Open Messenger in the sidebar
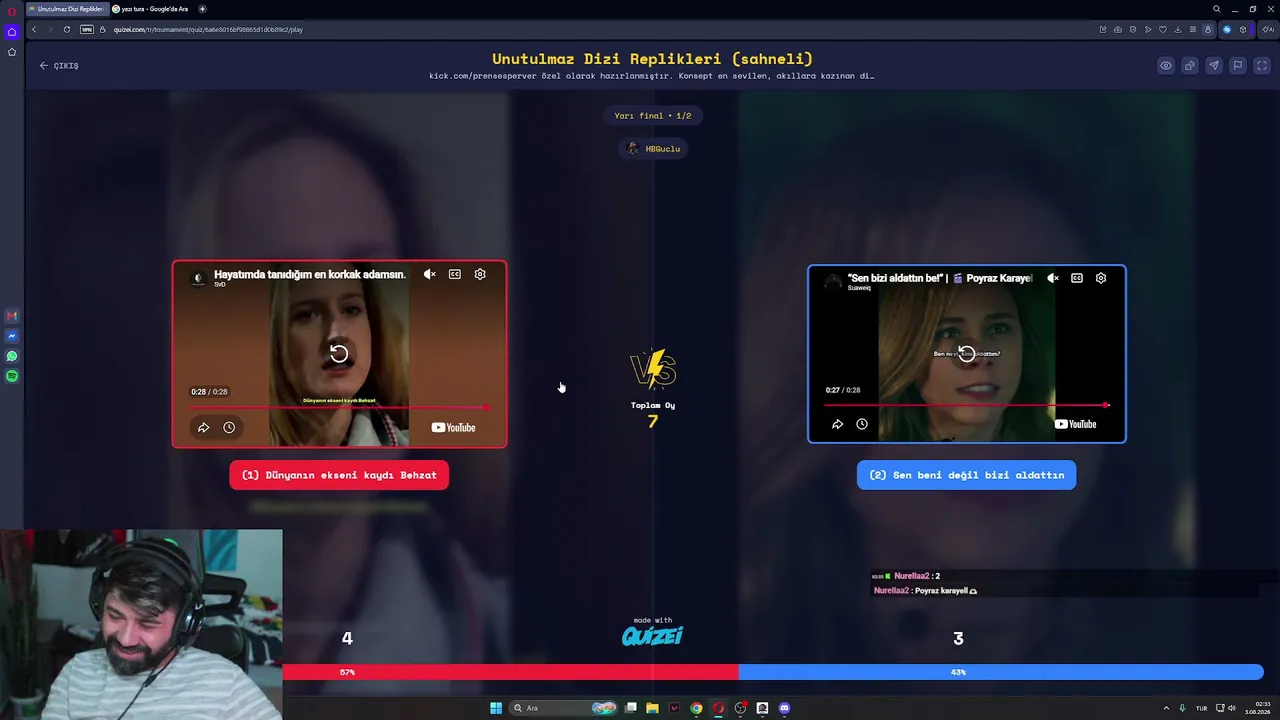 click(x=12, y=336)
